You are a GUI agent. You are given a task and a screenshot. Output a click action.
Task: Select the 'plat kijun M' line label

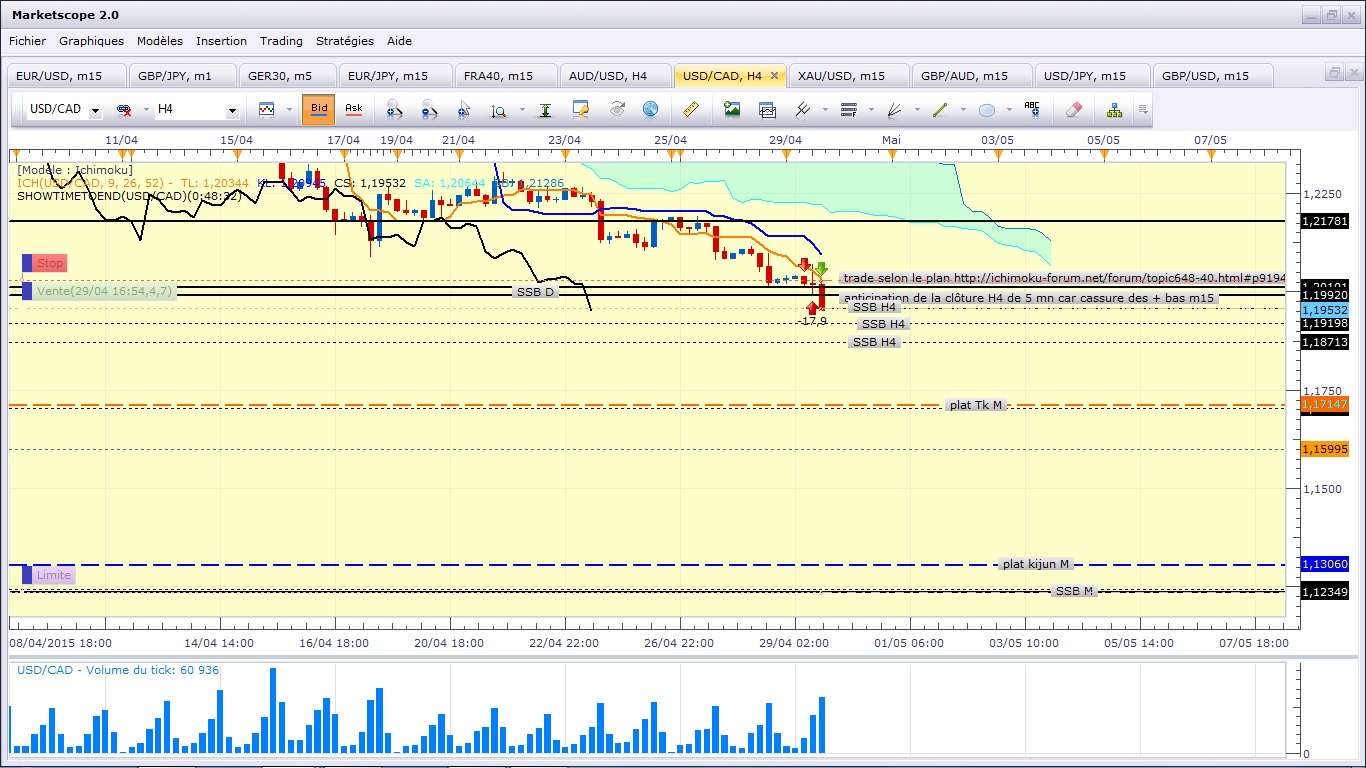click(1037, 564)
